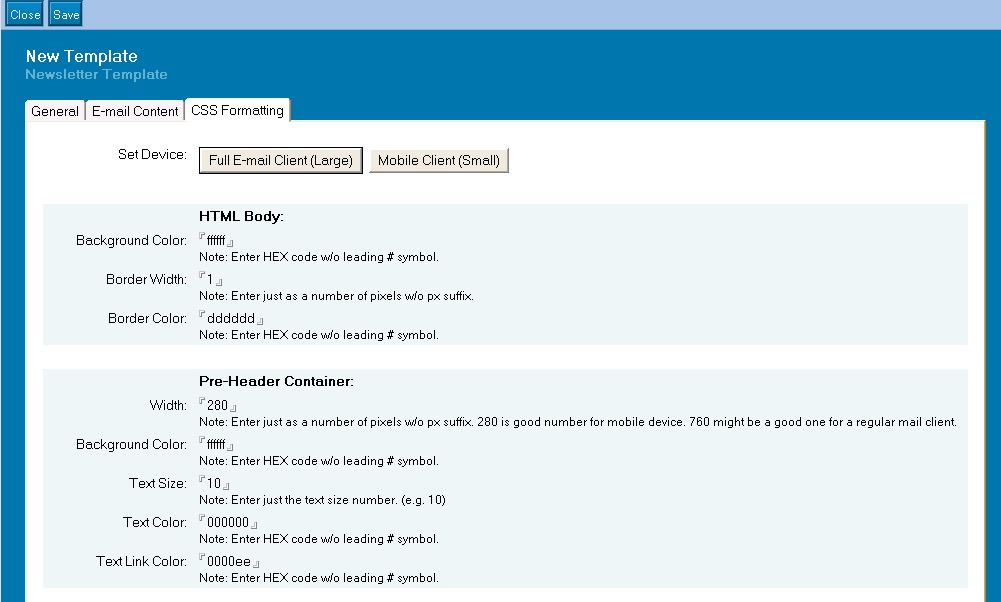Choose Full E-mail Client (Large) device
Viewport: 1001px width, 602px height.
click(281, 160)
